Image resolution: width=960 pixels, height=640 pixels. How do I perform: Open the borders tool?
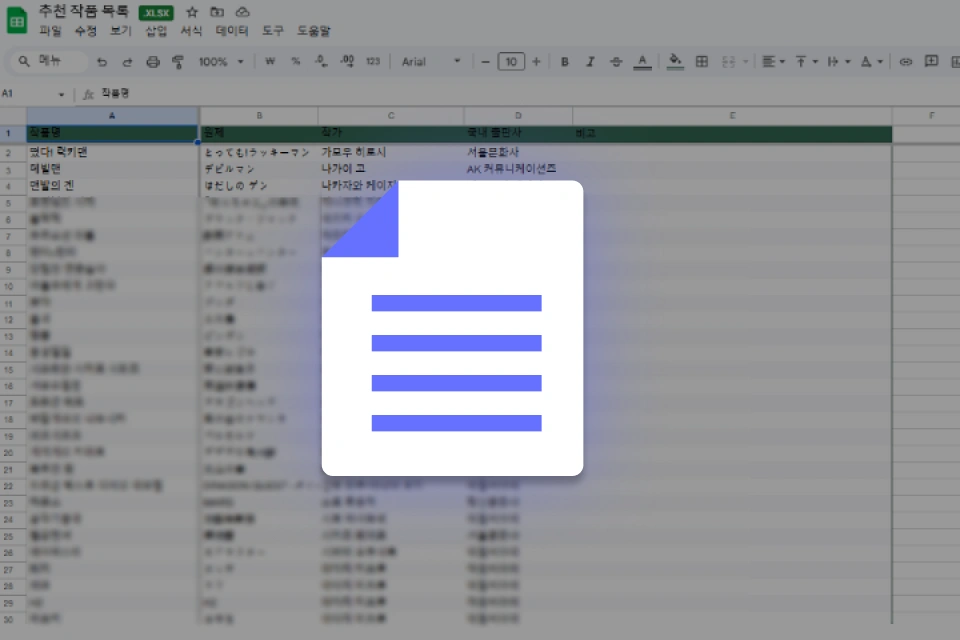pyautogui.click(x=702, y=62)
